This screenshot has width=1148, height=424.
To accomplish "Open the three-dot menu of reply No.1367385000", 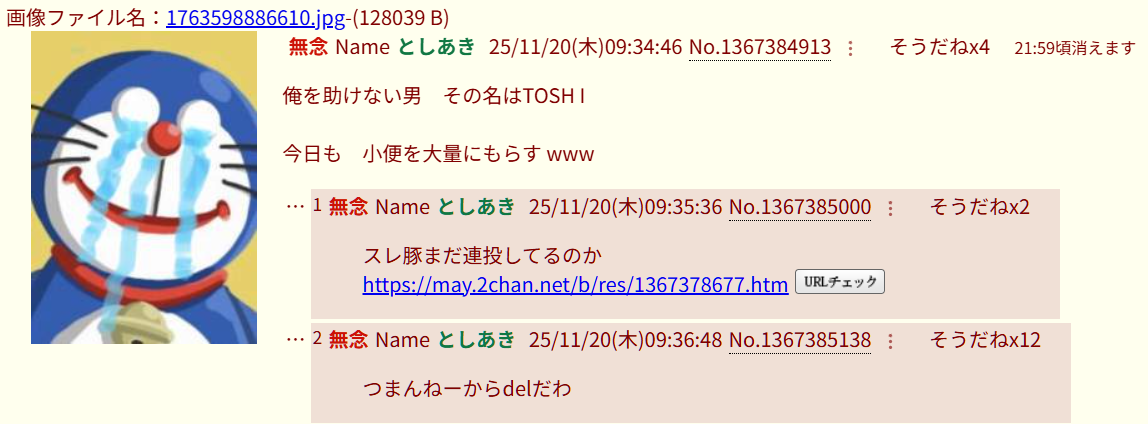I will pos(890,209).
